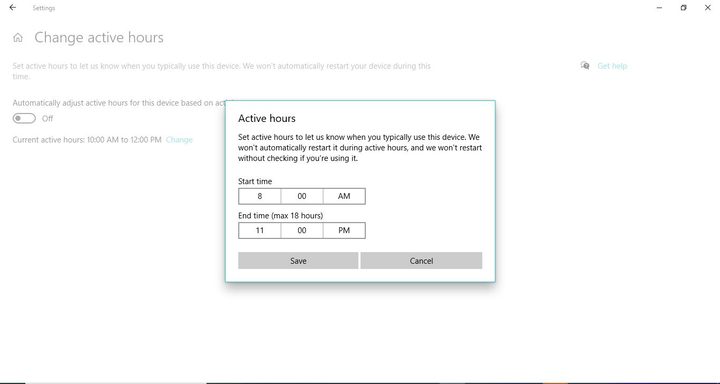This screenshot has width=720, height=384.
Task: Select the End time minutes field showing 00
Action: tap(302, 231)
